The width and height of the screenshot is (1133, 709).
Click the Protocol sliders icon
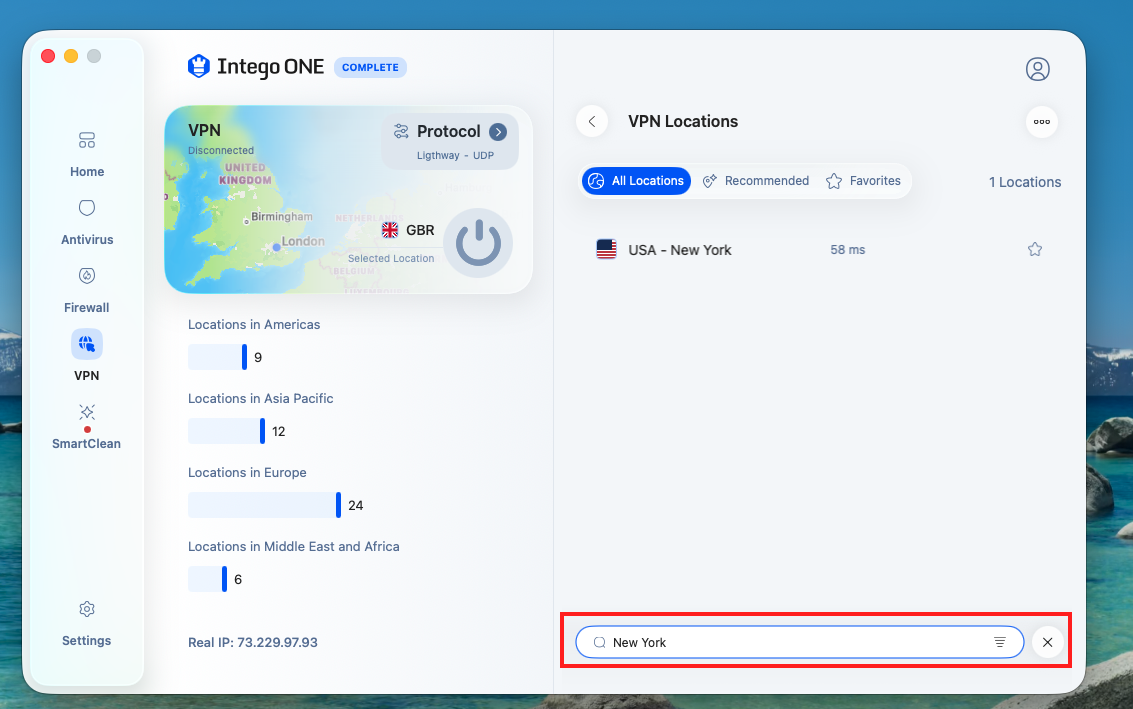click(401, 131)
